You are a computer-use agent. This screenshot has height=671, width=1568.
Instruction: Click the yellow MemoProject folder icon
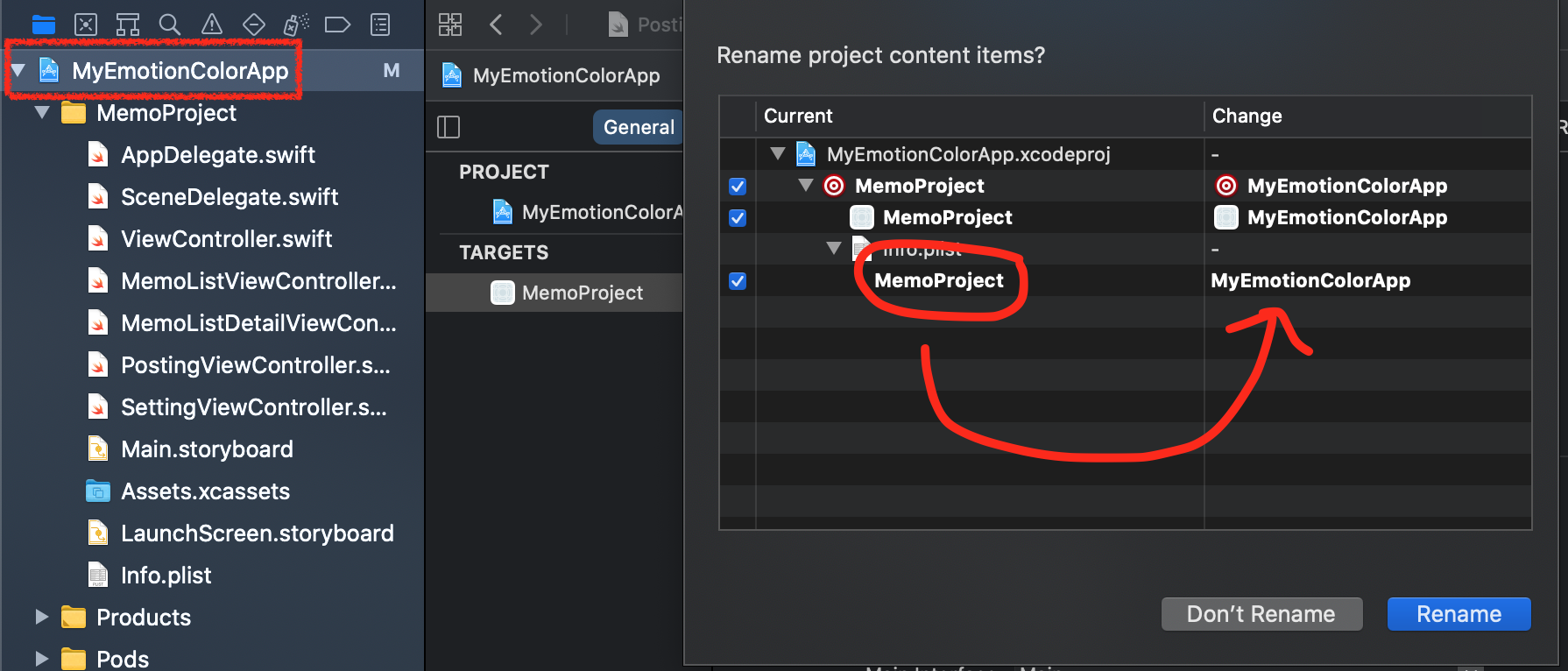[x=74, y=113]
